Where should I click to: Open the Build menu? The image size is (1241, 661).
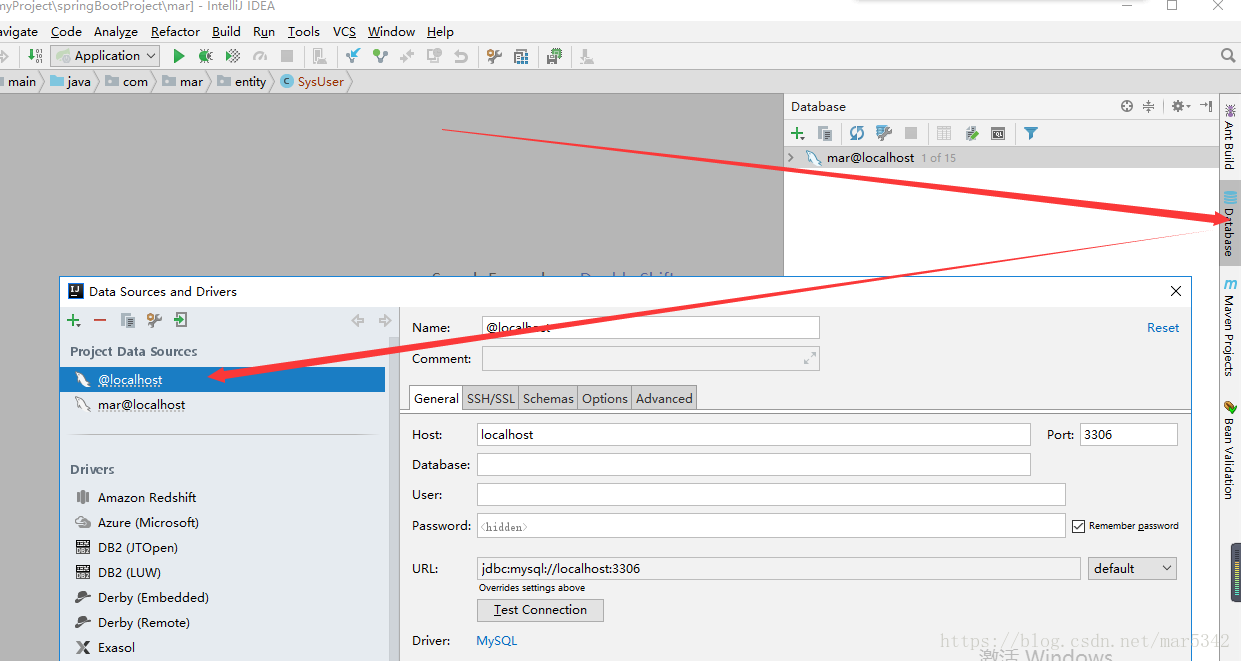226,32
